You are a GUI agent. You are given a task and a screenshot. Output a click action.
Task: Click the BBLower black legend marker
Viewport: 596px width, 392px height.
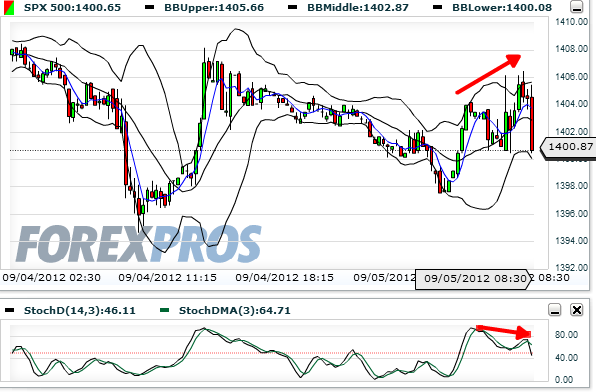437,7
